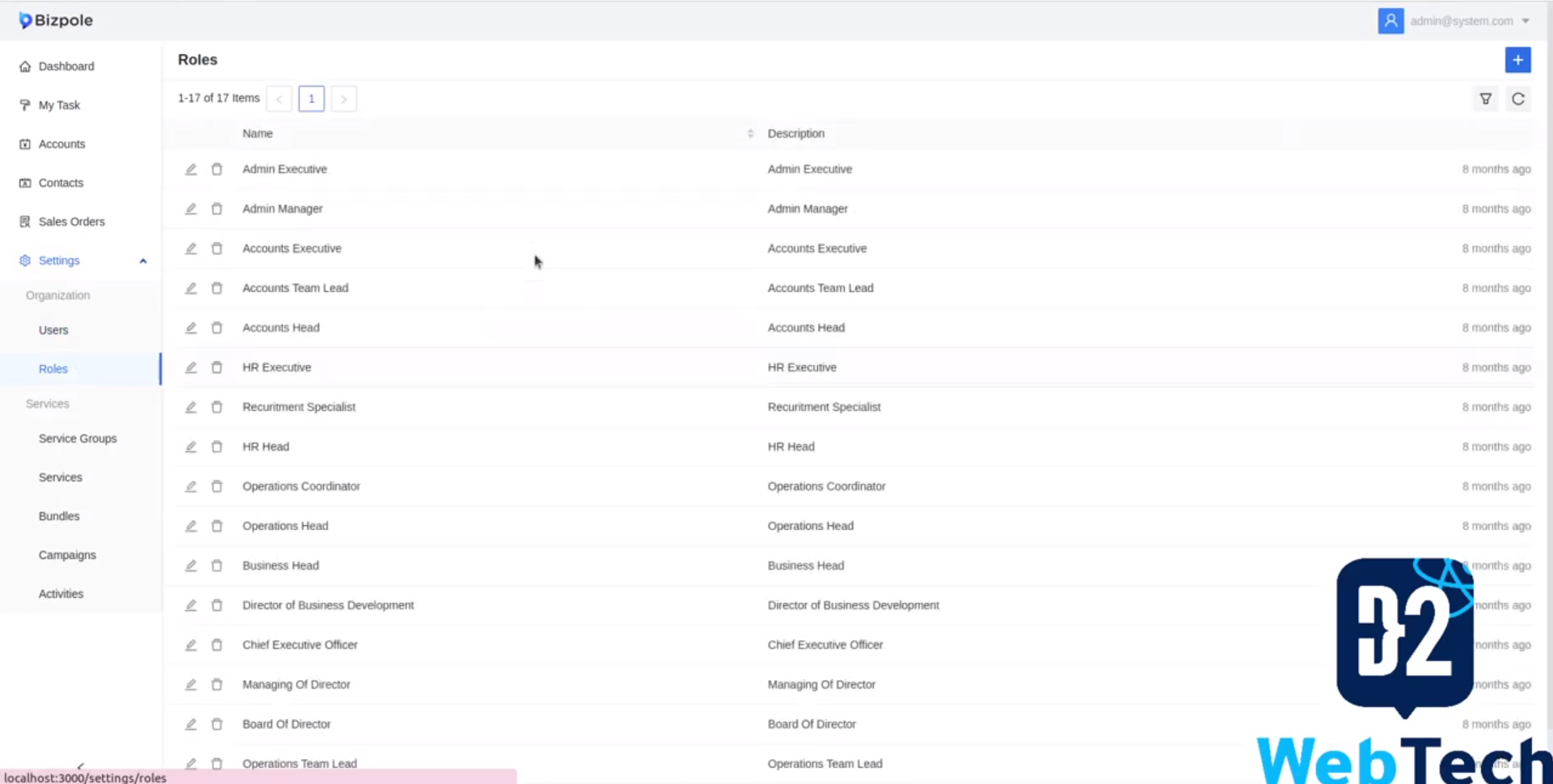This screenshot has width=1553, height=784.
Task: Collapse the Settings menu section
Action: tap(142, 261)
